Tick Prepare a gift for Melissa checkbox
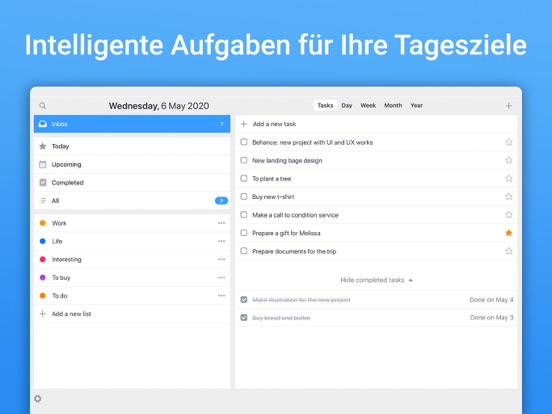The height and width of the screenshot is (414, 552). tap(244, 233)
